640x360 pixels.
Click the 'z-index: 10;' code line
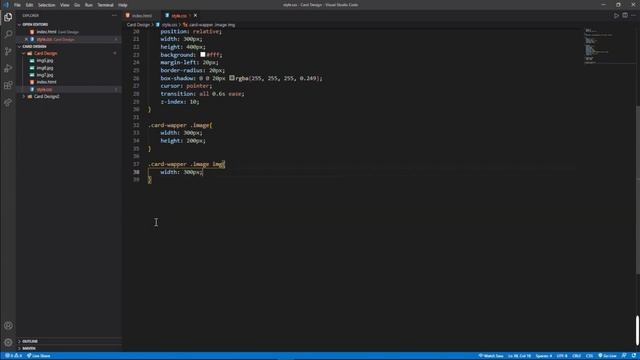[180, 102]
